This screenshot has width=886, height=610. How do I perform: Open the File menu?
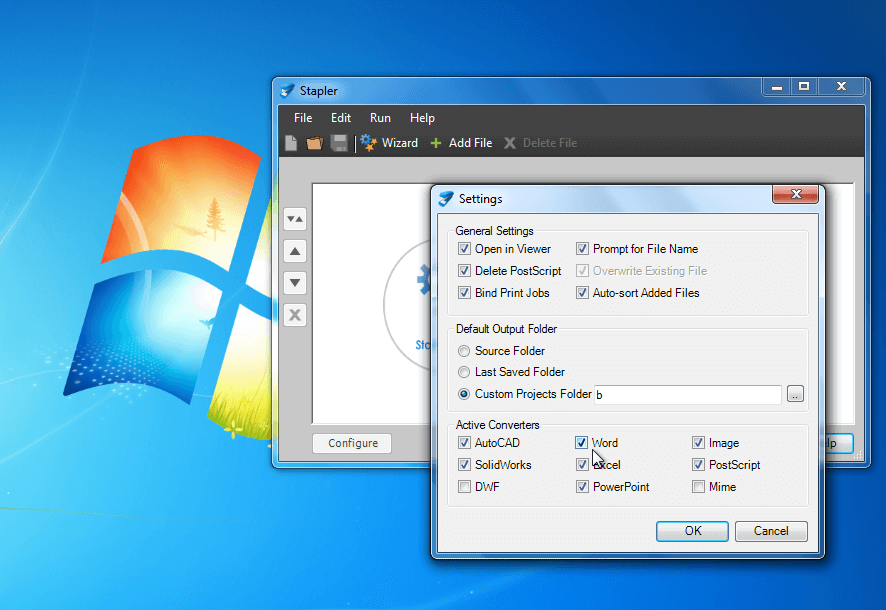pos(303,118)
